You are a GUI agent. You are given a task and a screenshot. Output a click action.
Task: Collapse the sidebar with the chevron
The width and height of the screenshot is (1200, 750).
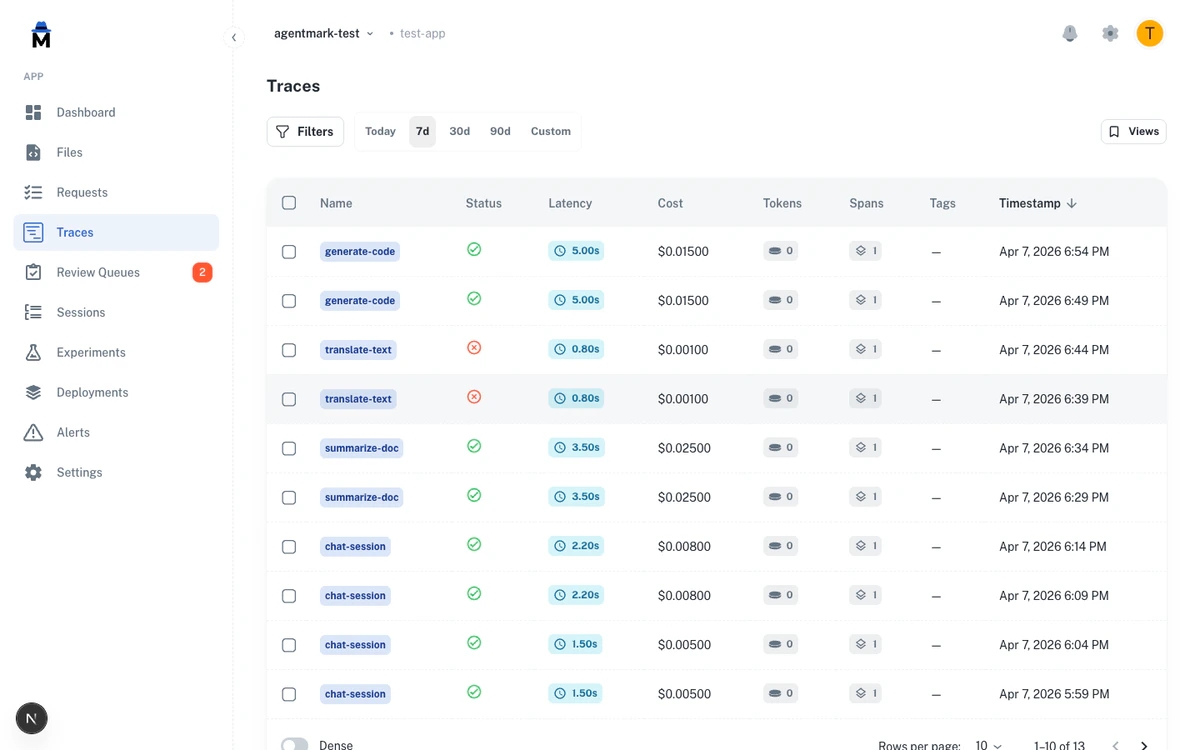point(234,37)
